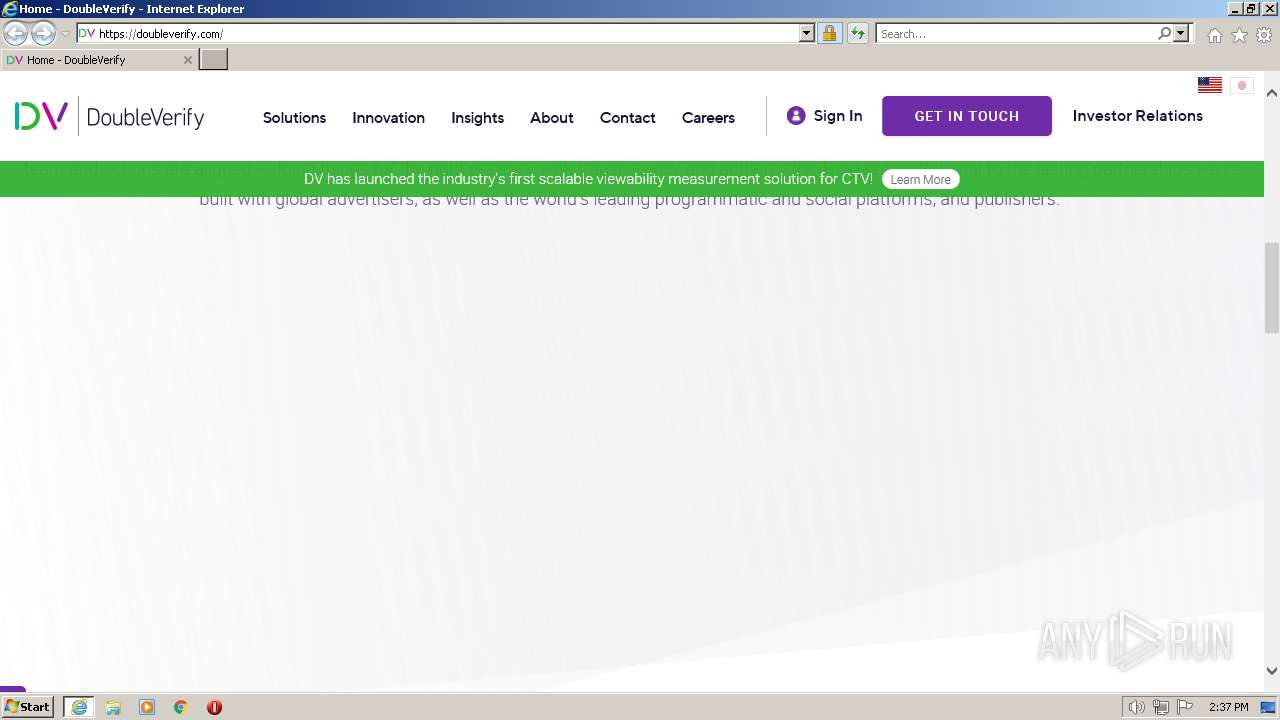Click Learn More in the green banner
1280x720 pixels.
coord(921,180)
